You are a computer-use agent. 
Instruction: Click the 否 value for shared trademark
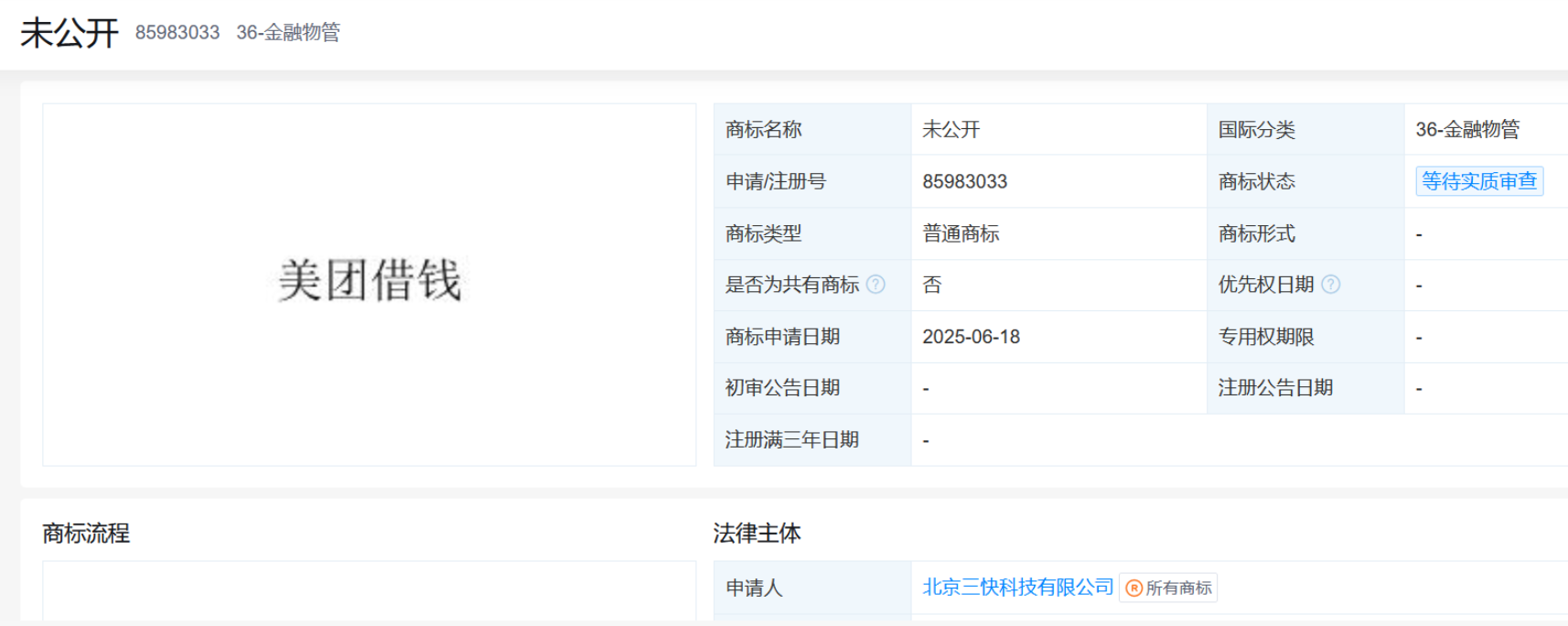click(931, 285)
